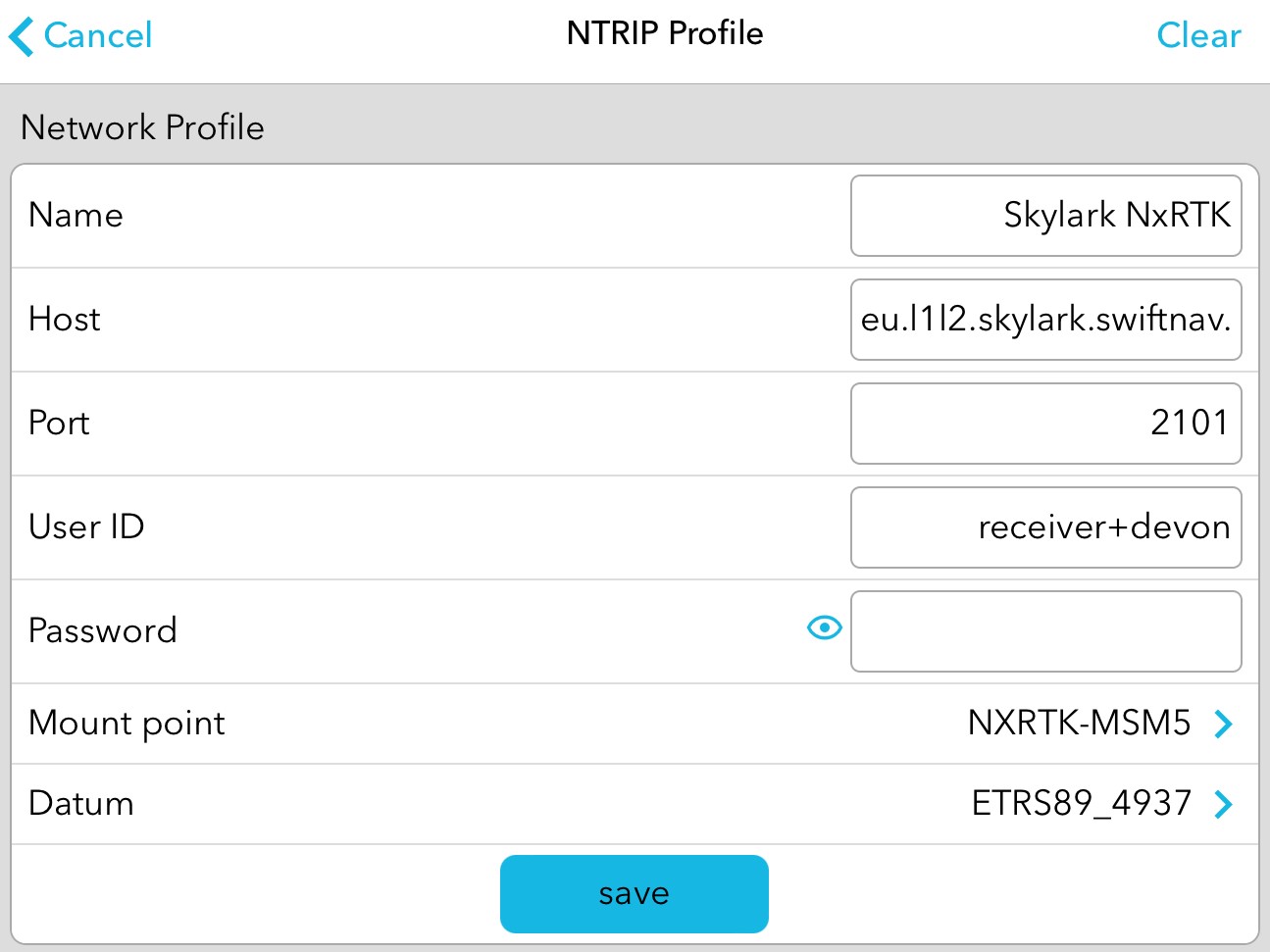Show password with the eye icon

click(824, 627)
